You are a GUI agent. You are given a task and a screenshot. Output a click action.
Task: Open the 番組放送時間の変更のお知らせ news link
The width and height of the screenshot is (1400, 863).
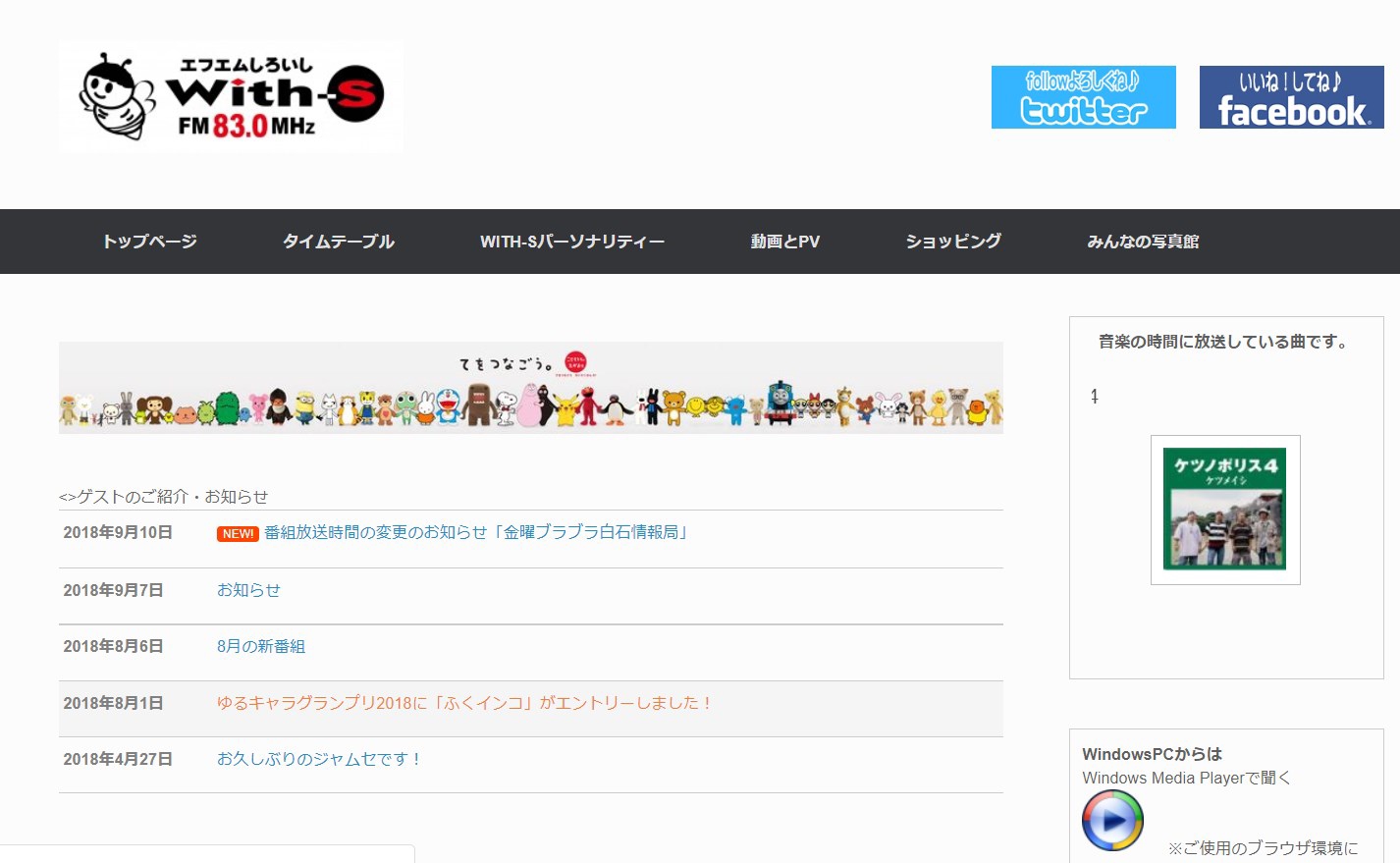(x=478, y=532)
